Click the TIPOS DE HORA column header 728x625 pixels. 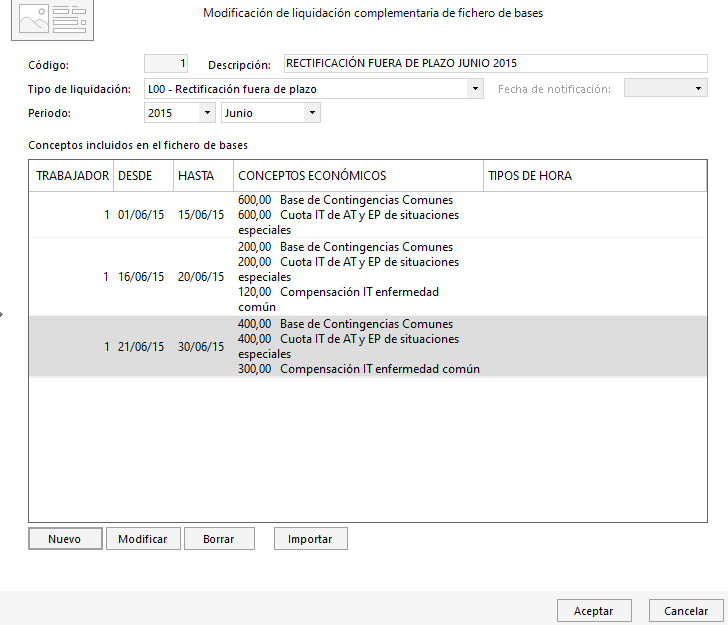[x=595, y=176]
